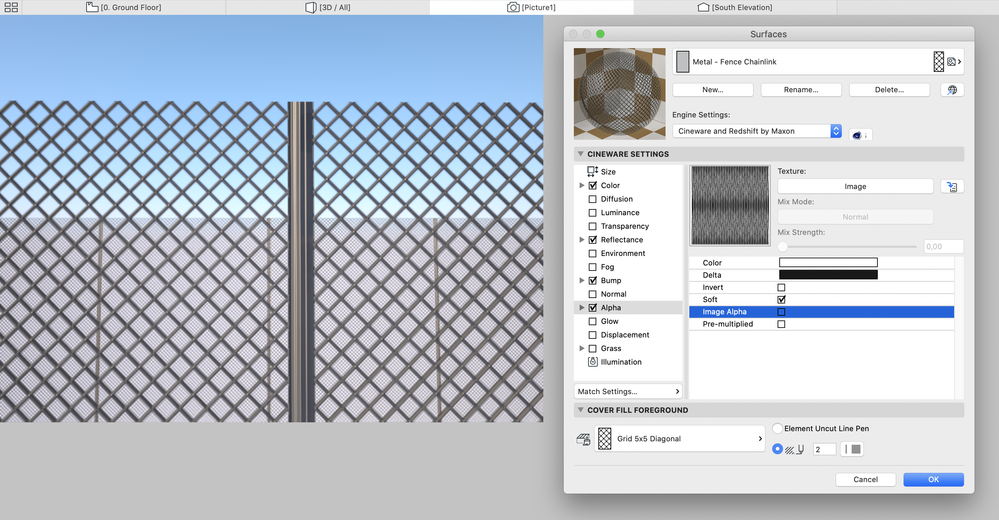Confirm with the OK button
The width and height of the screenshot is (999, 520).
point(933,479)
